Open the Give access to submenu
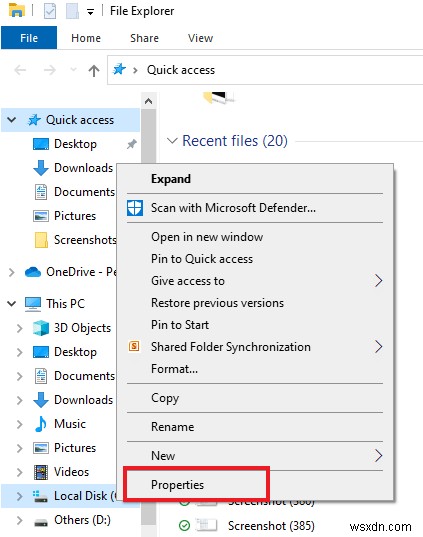 255,281
